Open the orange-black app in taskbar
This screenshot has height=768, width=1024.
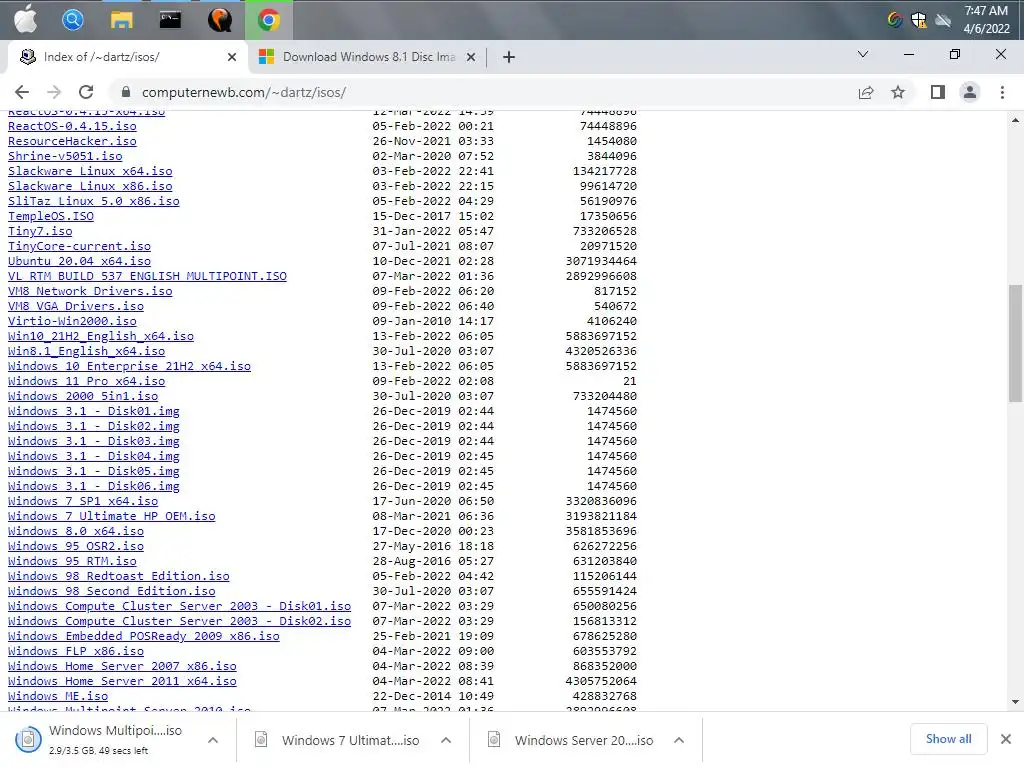[x=220, y=20]
